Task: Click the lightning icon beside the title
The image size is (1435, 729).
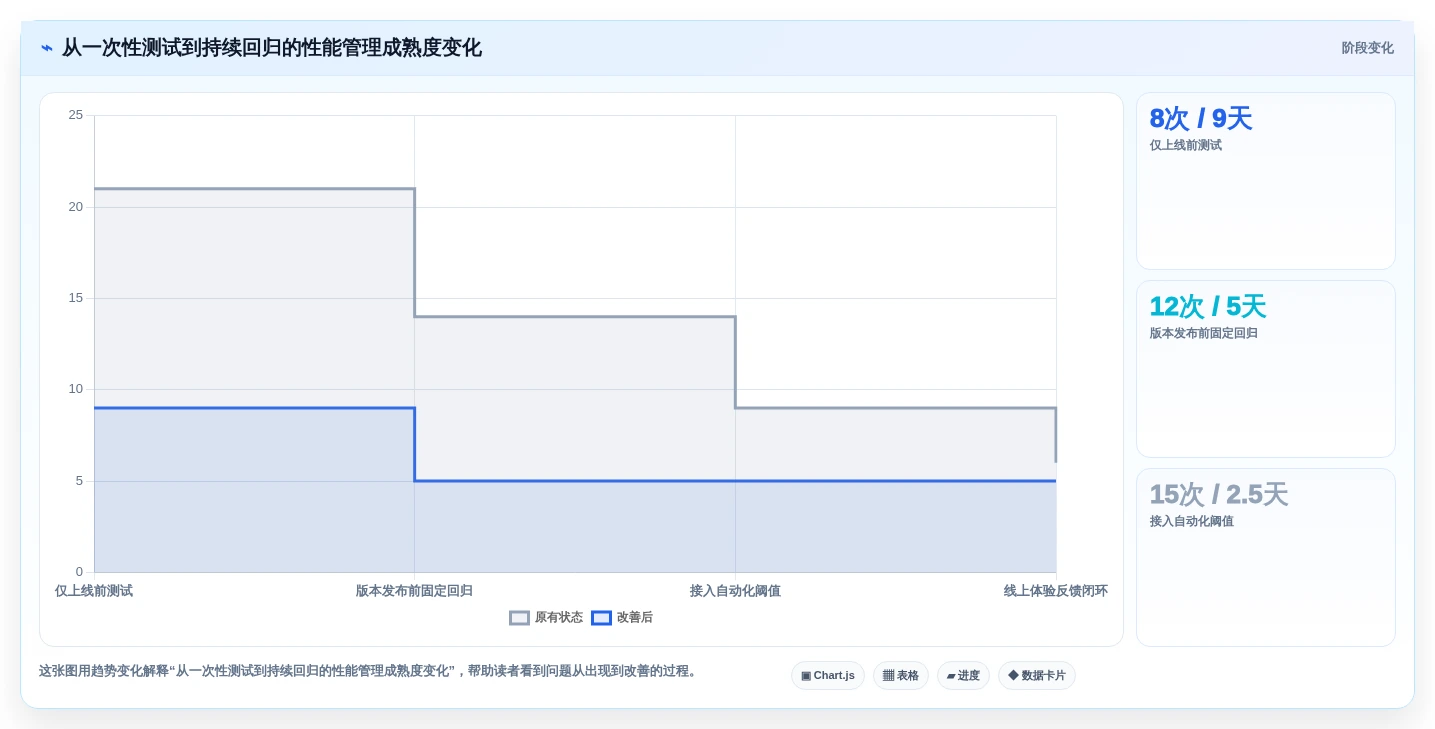Action: (x=47, y=48)
